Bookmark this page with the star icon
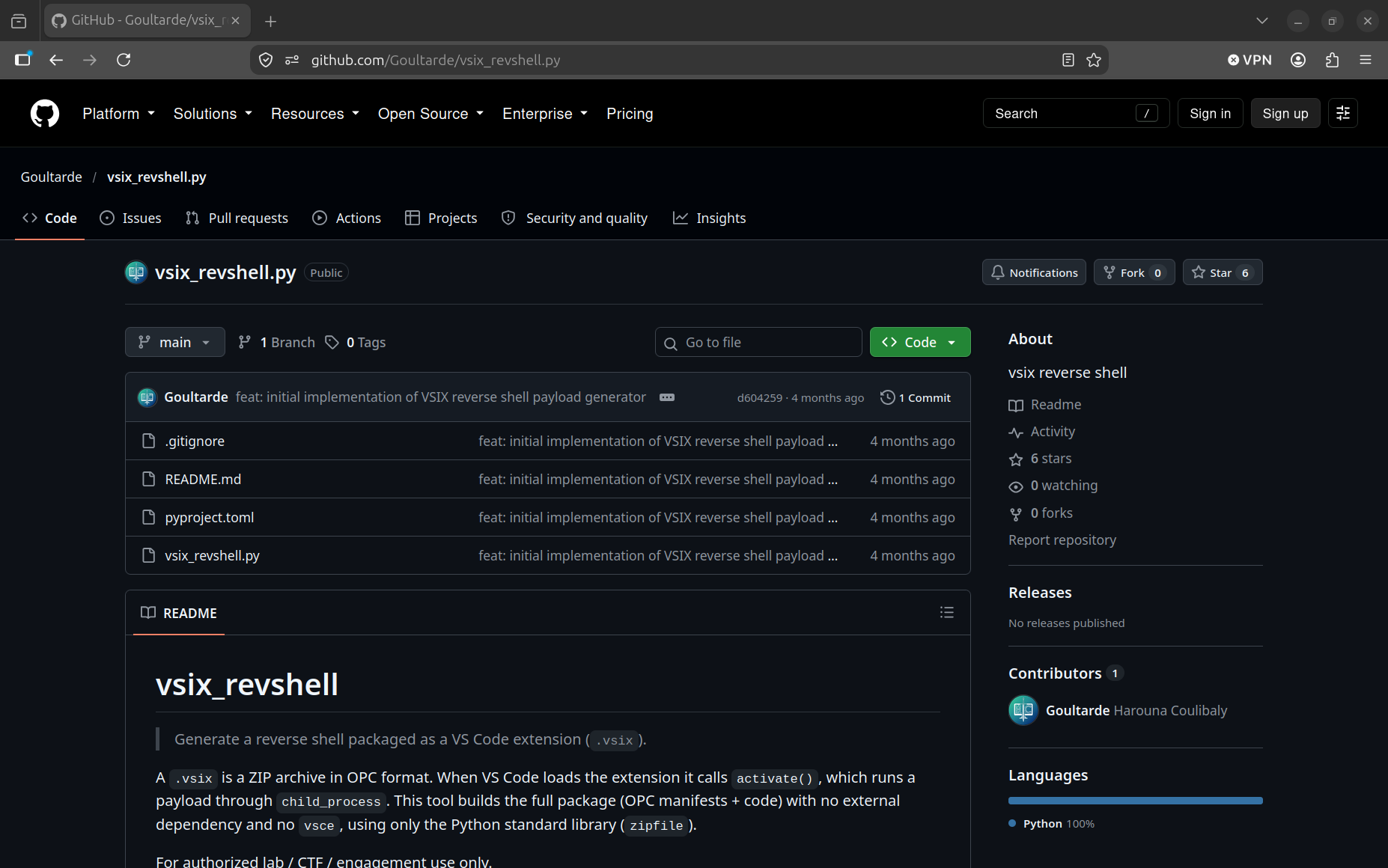 coord(1094,60)
